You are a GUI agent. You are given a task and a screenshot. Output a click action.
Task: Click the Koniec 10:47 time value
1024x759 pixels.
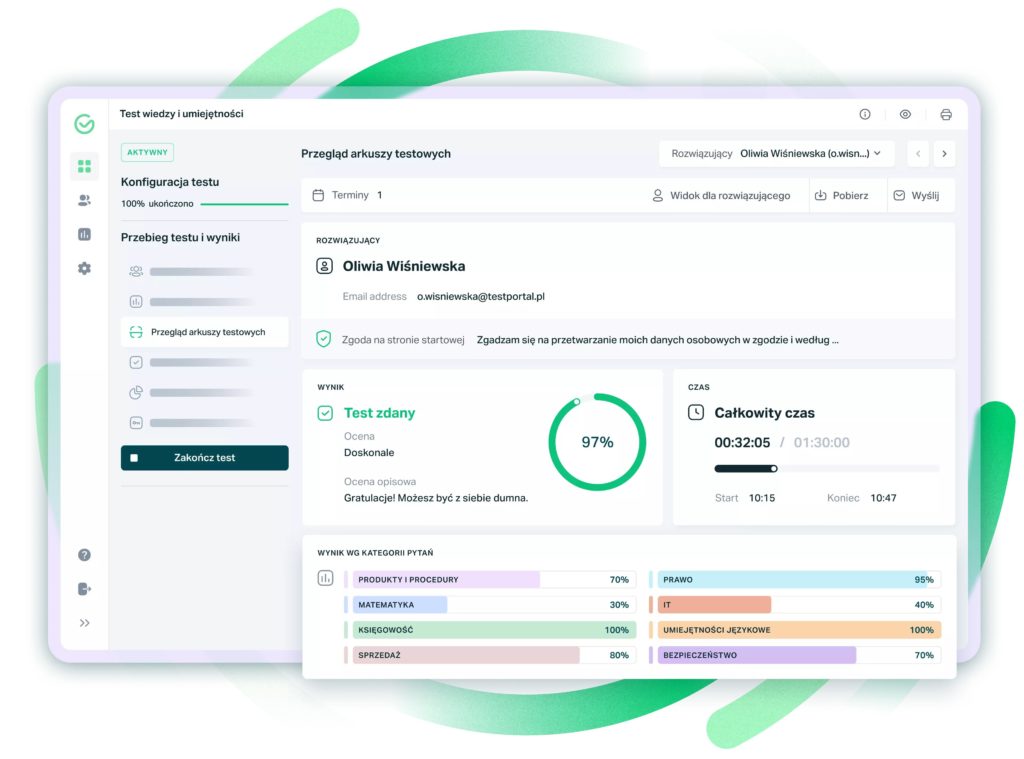[x=883, y=498]
